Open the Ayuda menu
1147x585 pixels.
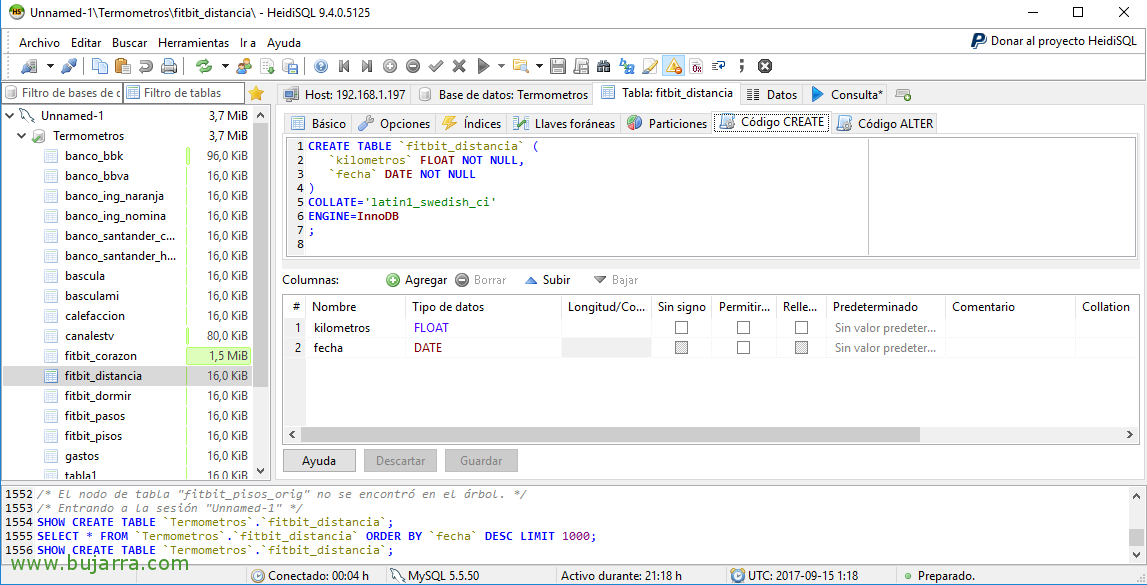[x=284, y=43]
